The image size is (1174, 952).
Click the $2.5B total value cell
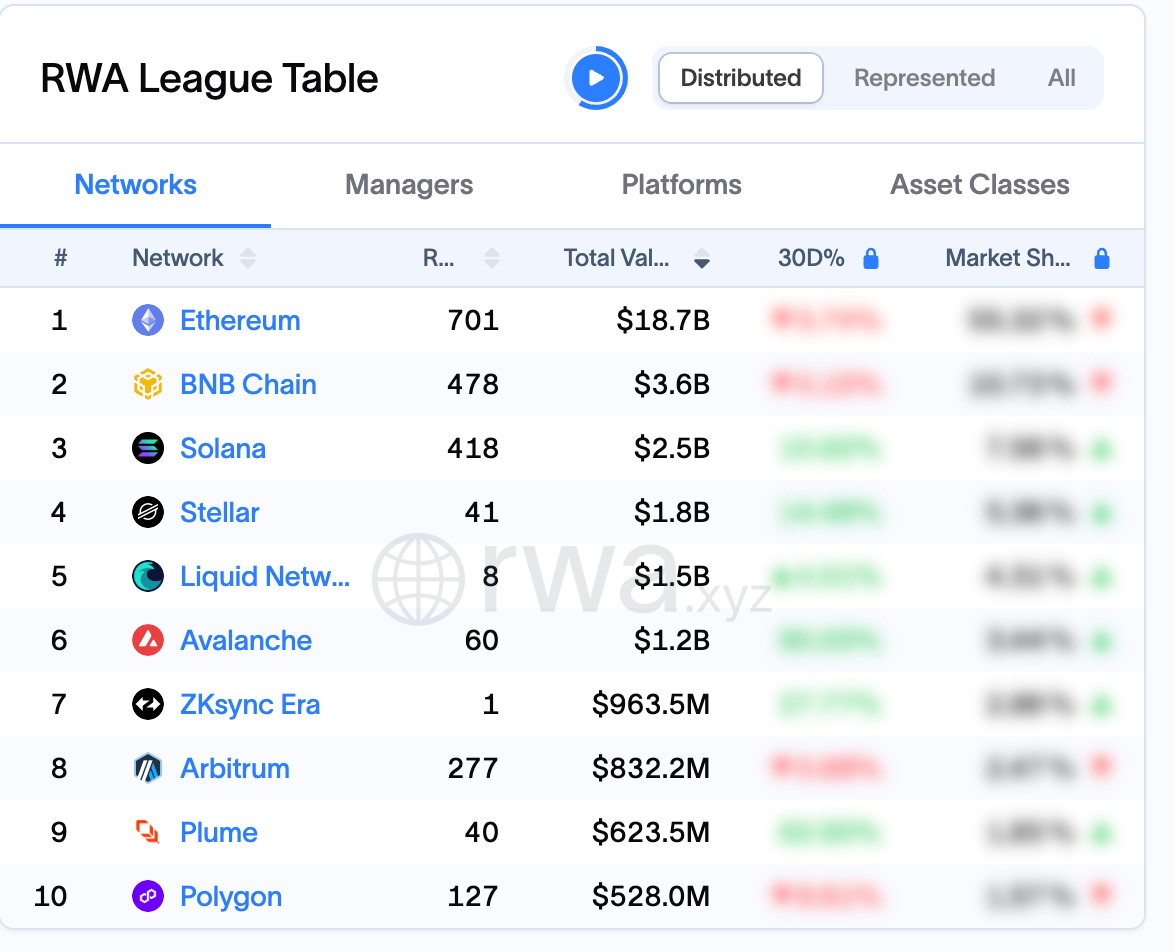(672, 448)
